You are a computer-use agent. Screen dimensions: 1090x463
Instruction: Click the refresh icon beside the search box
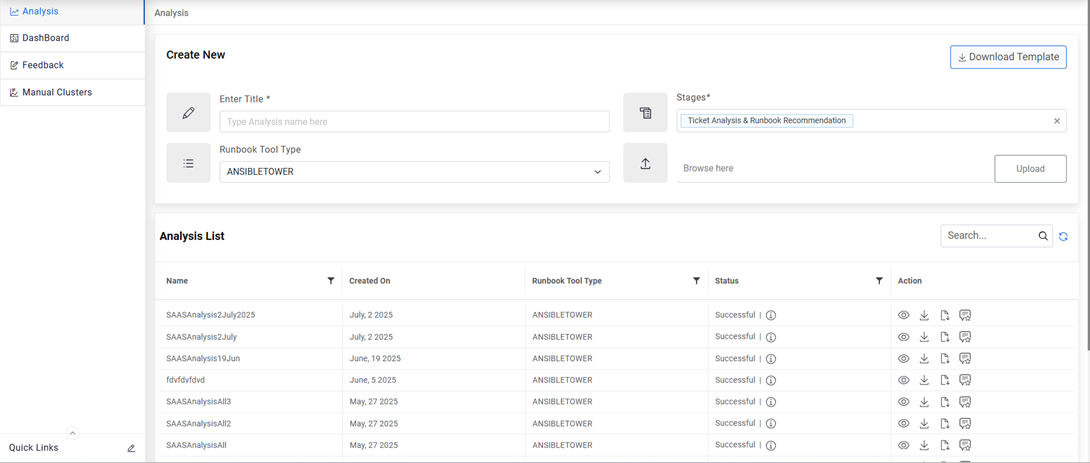coord(1063,236)
